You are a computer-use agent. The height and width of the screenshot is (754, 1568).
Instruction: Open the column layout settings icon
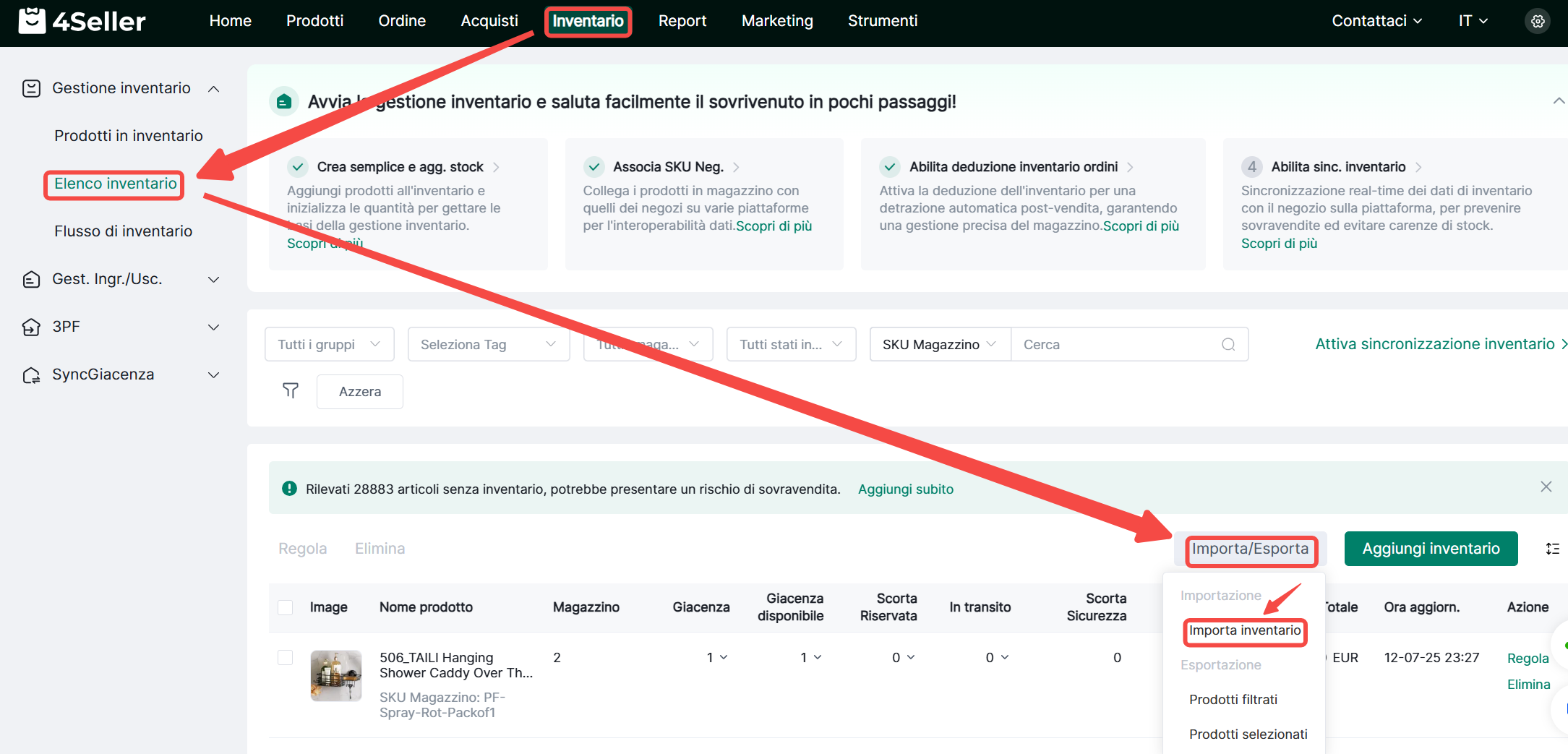[x=1552, y=549]
